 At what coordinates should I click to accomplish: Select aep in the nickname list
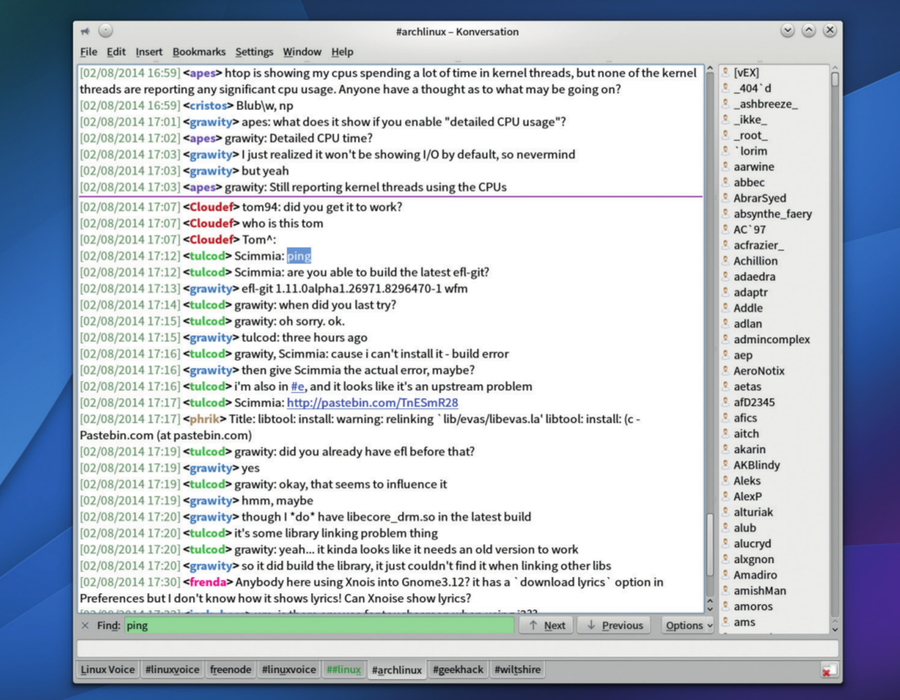[743, 355]
